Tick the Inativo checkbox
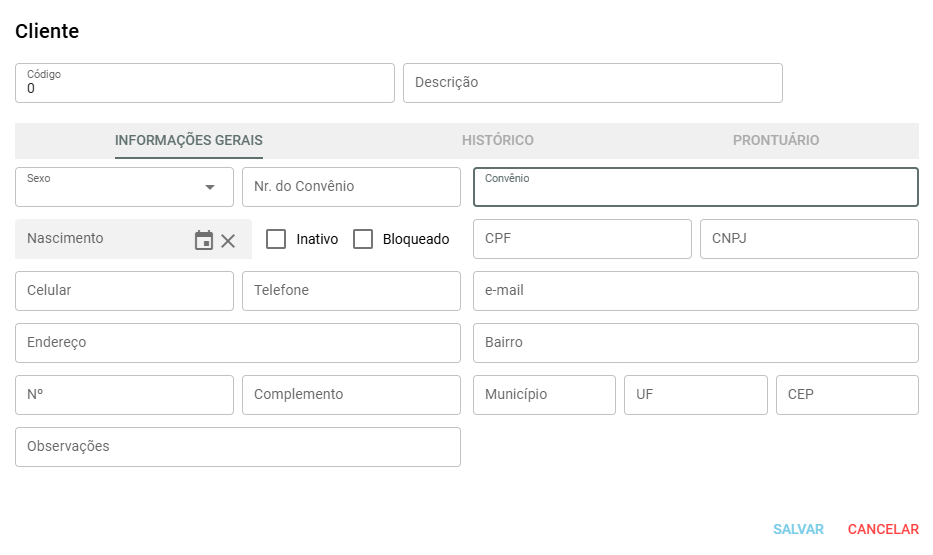933x555 pixels. click(x=276, y=239)
